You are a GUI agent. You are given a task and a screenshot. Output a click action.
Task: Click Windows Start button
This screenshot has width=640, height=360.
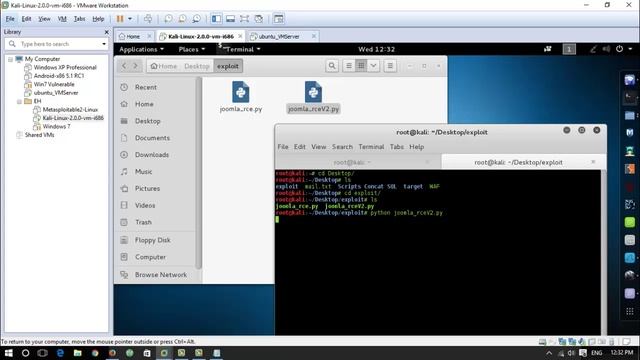[x=8, y=353]
